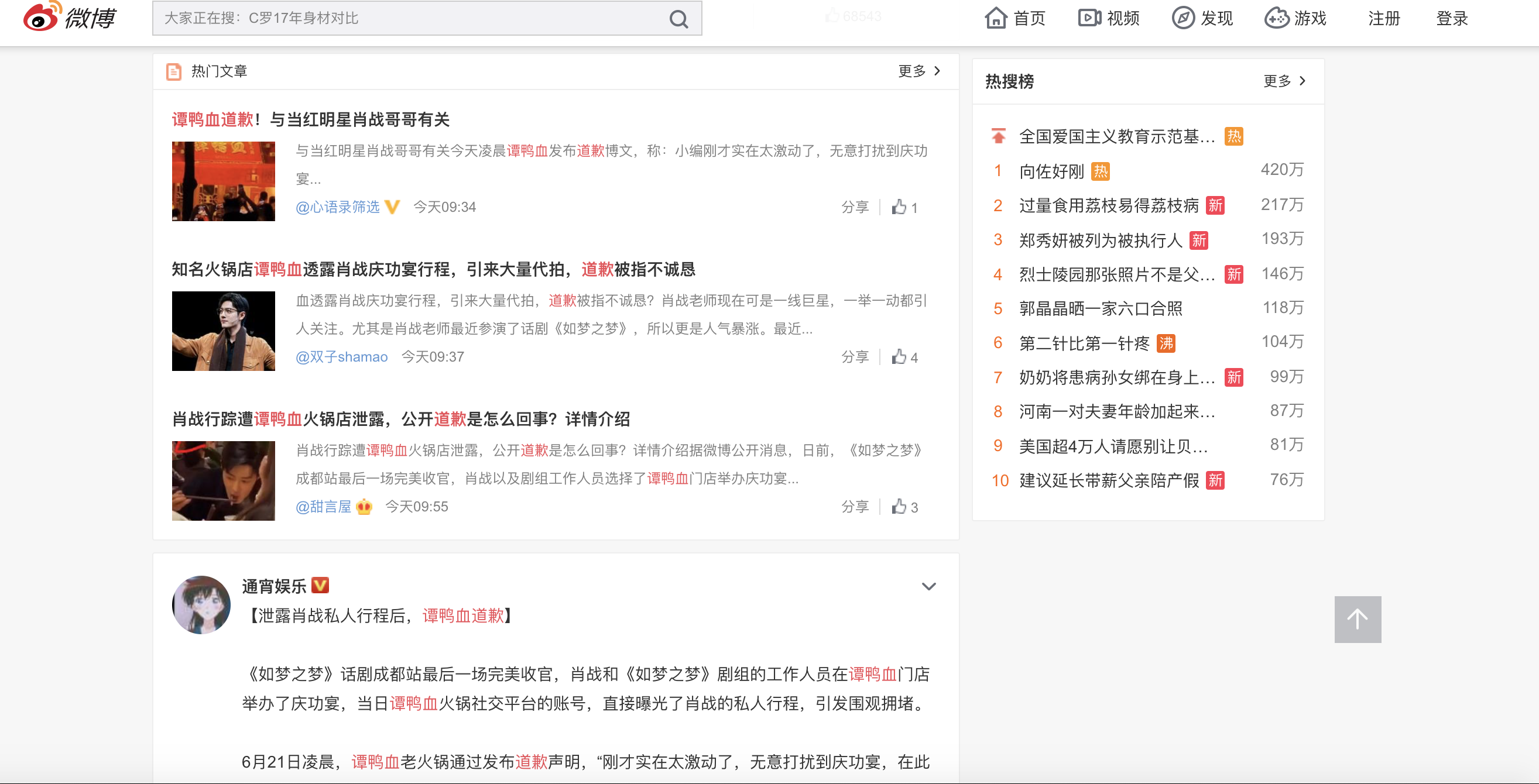Open author link @甜言屋
Screen dimensions: 1539x784
[x=324, y=507]
